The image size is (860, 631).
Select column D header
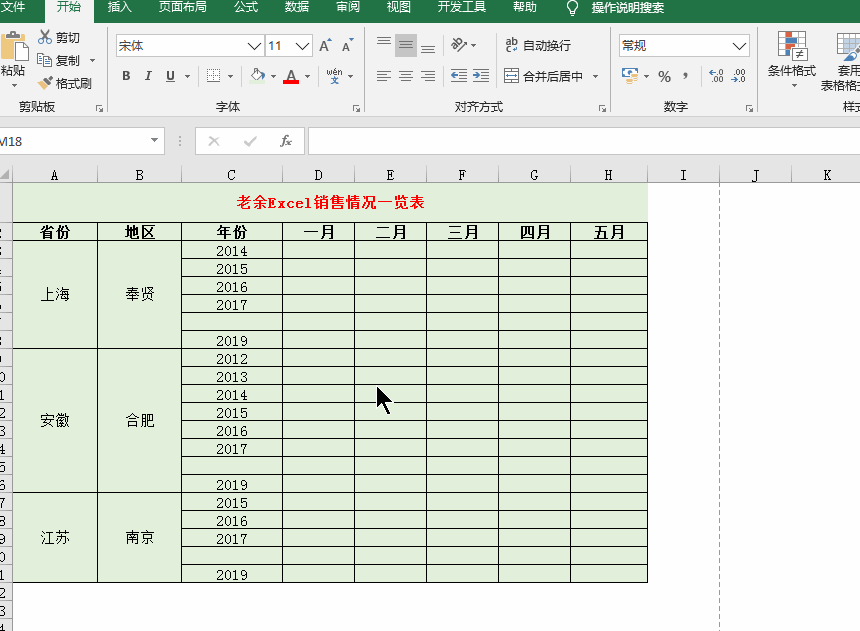coord(319,175)
